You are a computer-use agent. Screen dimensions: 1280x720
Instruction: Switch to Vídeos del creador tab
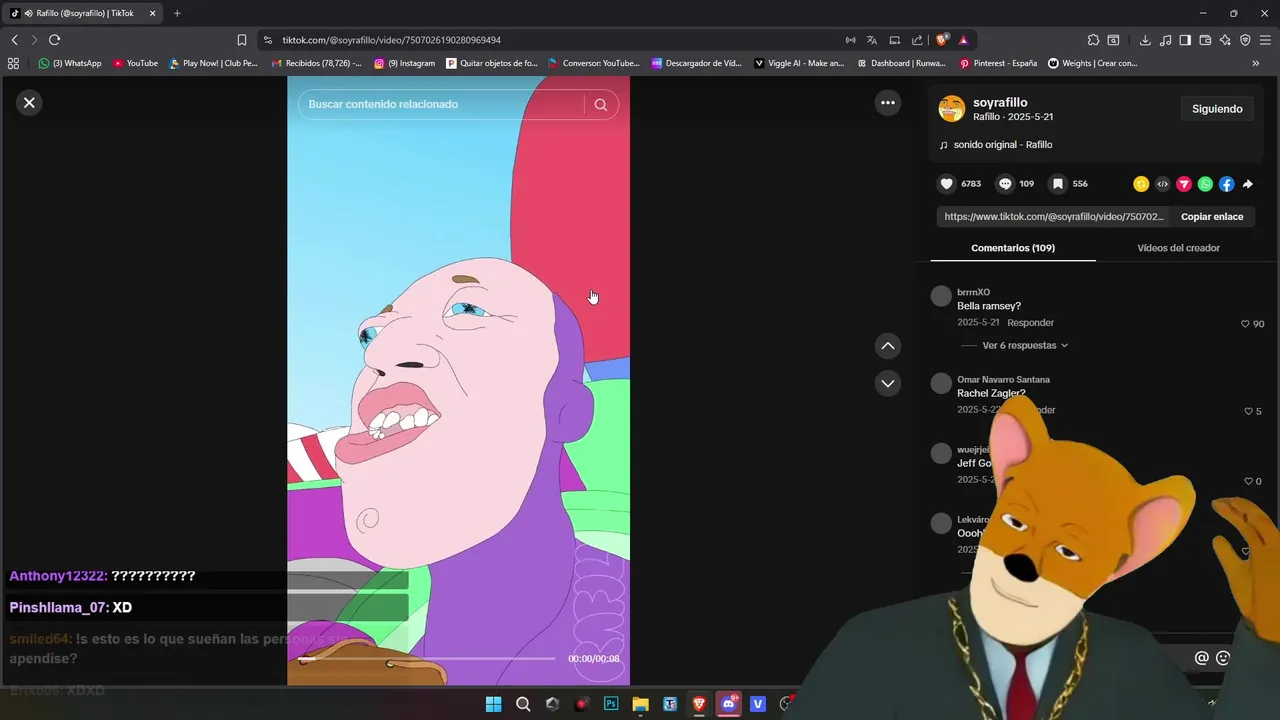coord(1178,248)
